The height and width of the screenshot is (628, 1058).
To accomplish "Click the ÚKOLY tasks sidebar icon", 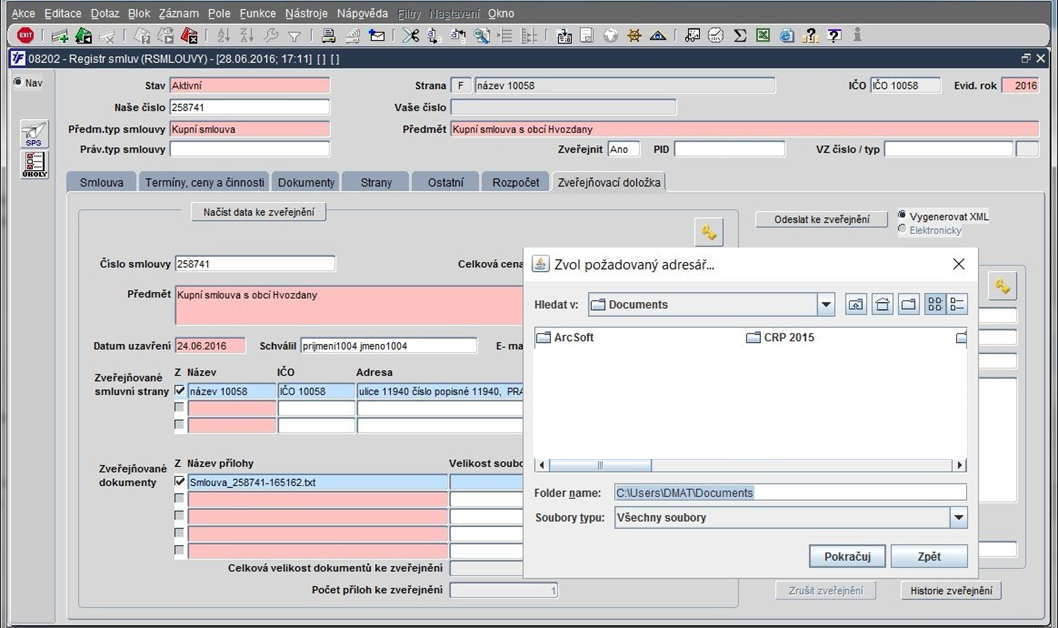I will coord(34,165).
